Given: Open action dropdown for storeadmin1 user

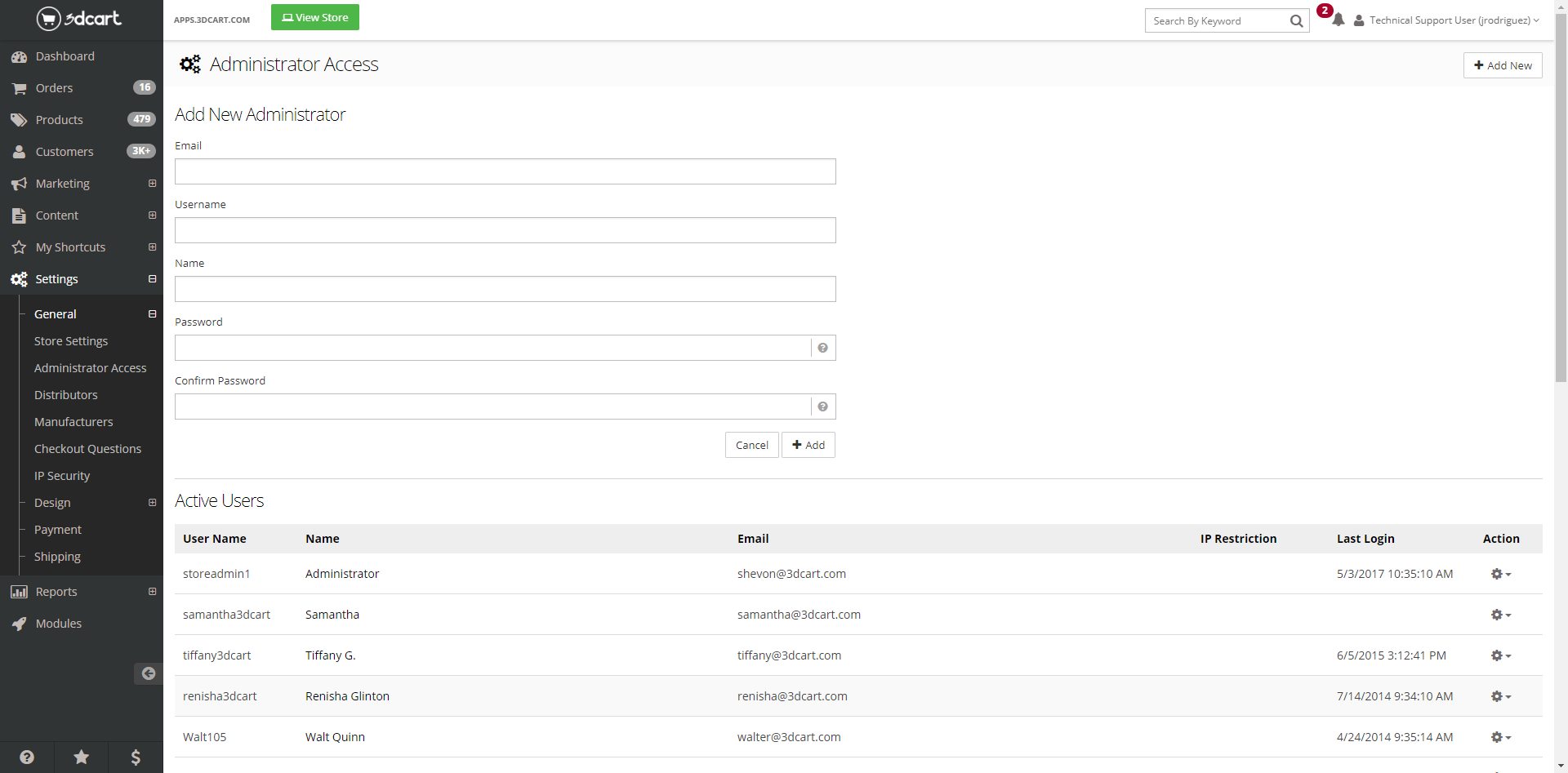Looking at the screenshot, I should tap(1500, 574).
